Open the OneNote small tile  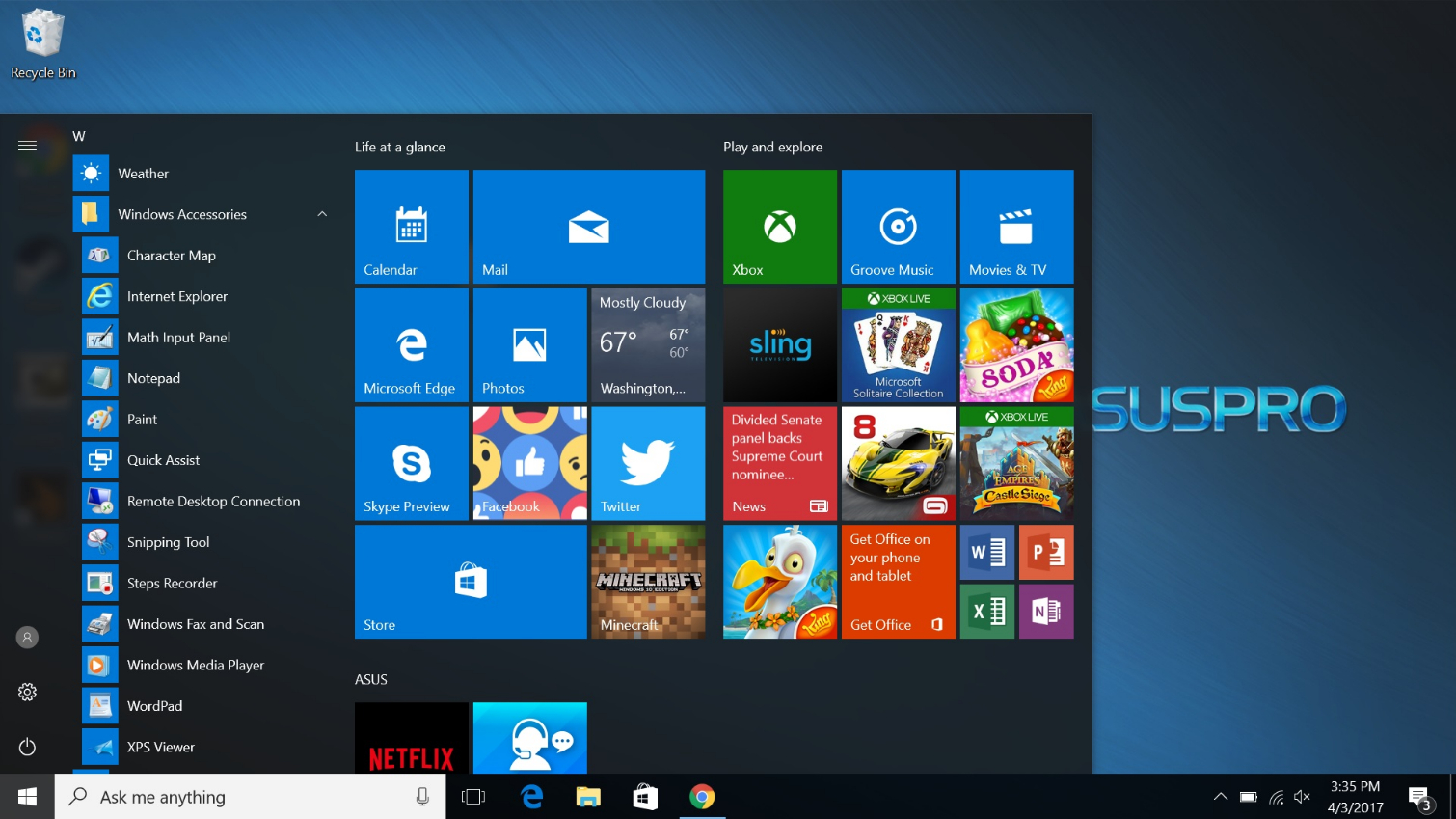(1046, 612)
